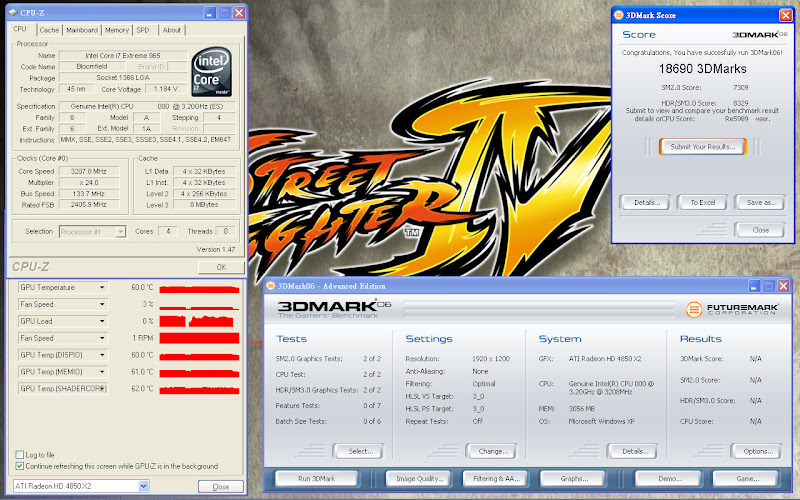This screenshot has width=800, height=500.
Task: Click the 3DMark06 Advanced Edition title icon
Action: point(270,286)
